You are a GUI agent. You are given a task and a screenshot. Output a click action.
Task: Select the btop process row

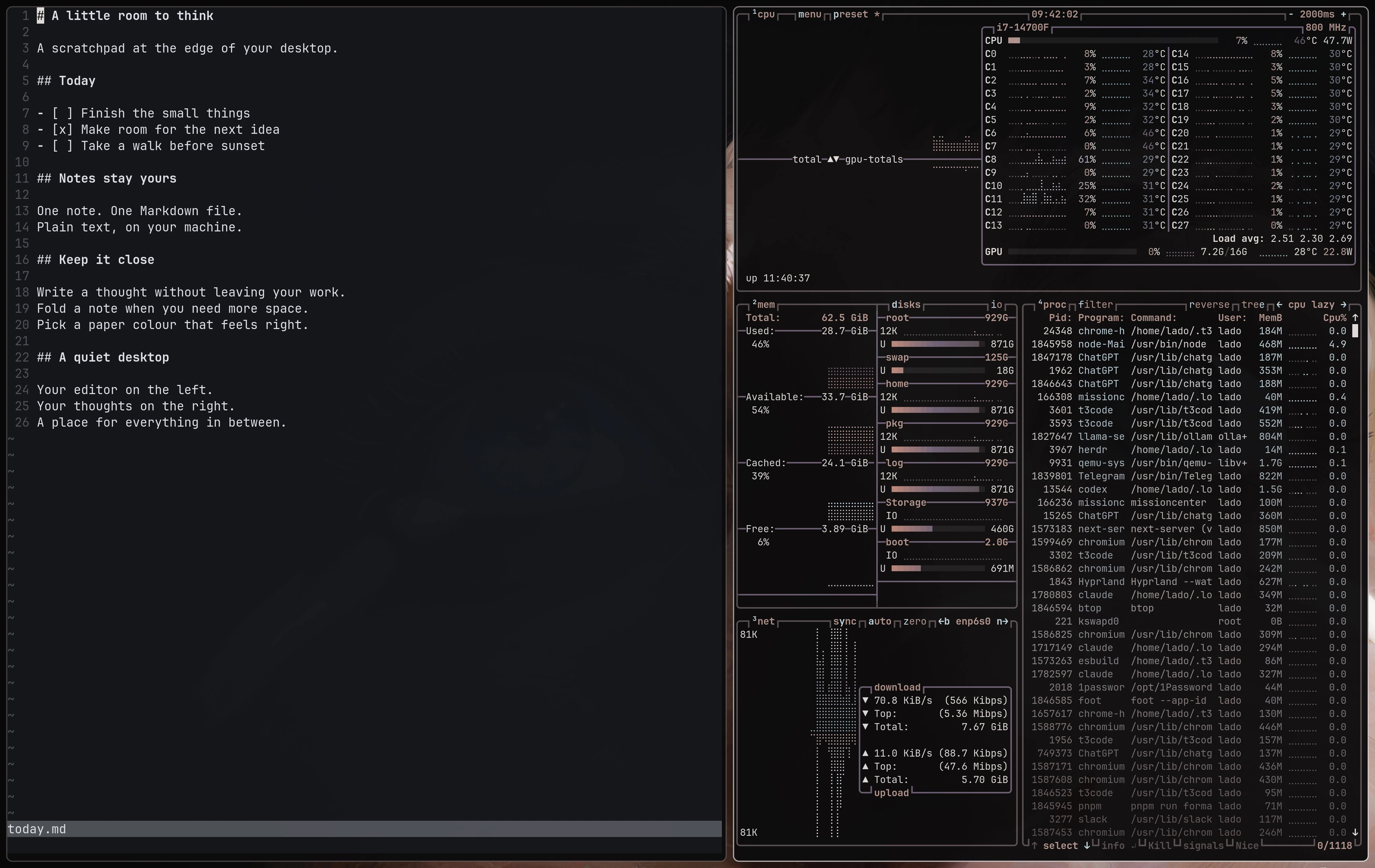[1189, 608]
